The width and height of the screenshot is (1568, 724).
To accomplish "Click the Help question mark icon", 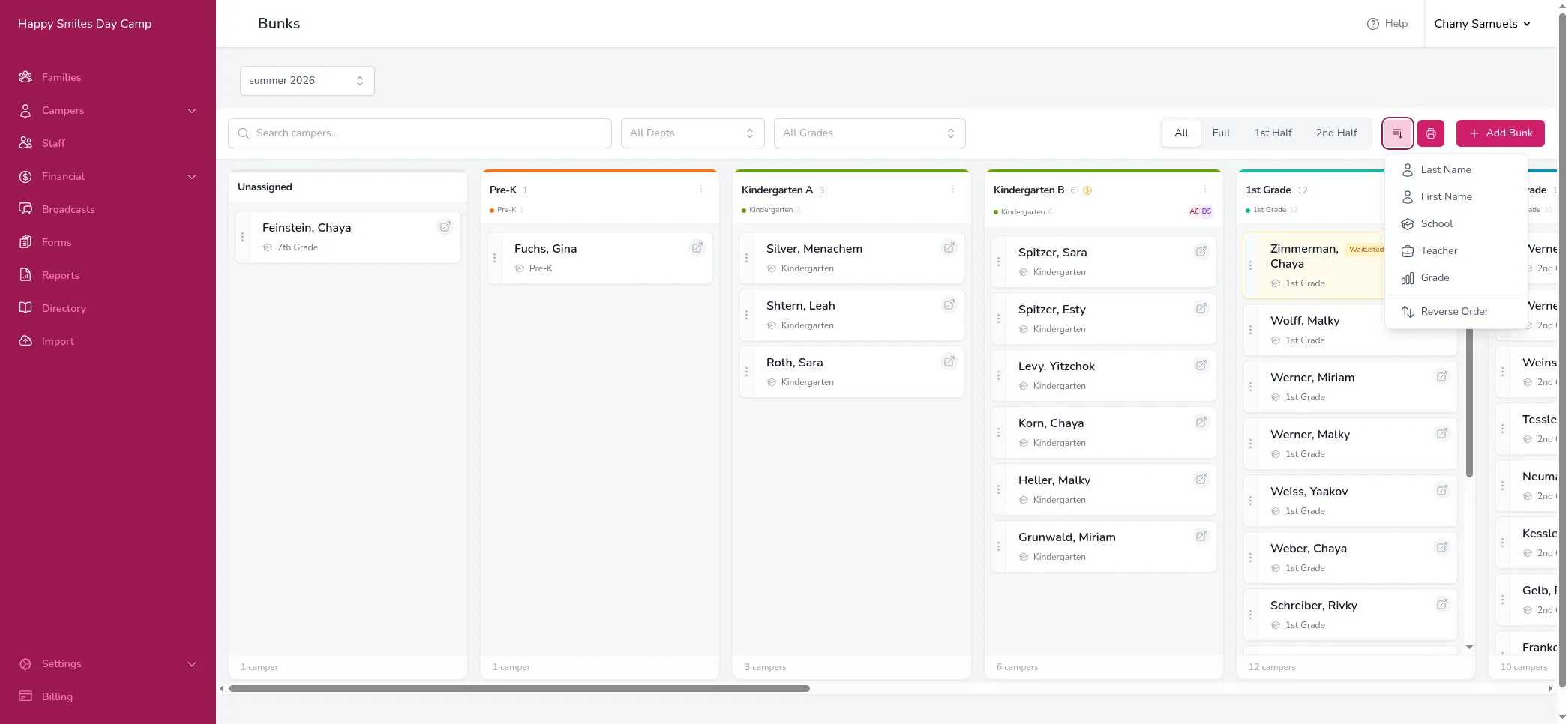I will (1373, 24).
